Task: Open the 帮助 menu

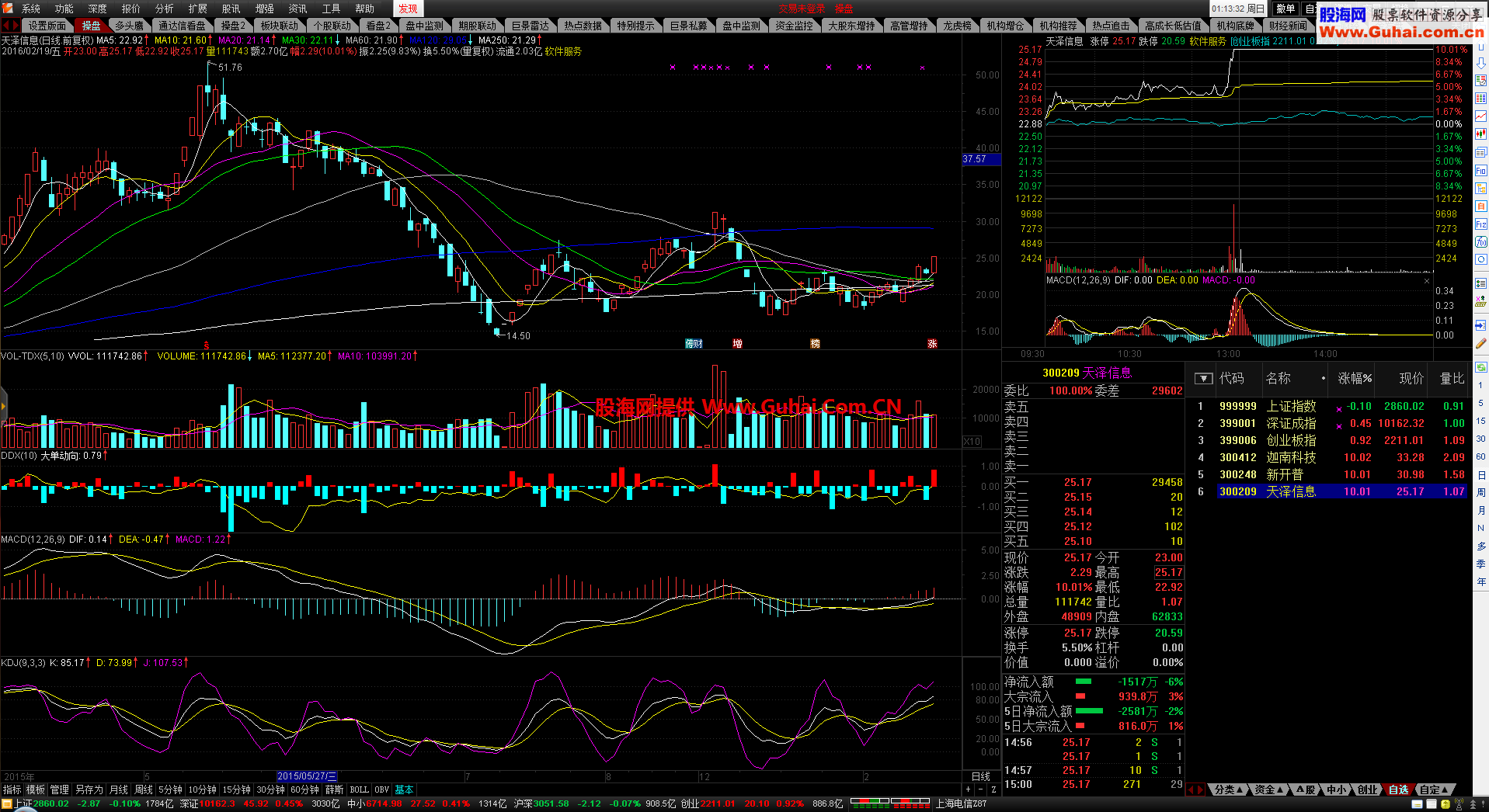Action: tap(365, 9)
